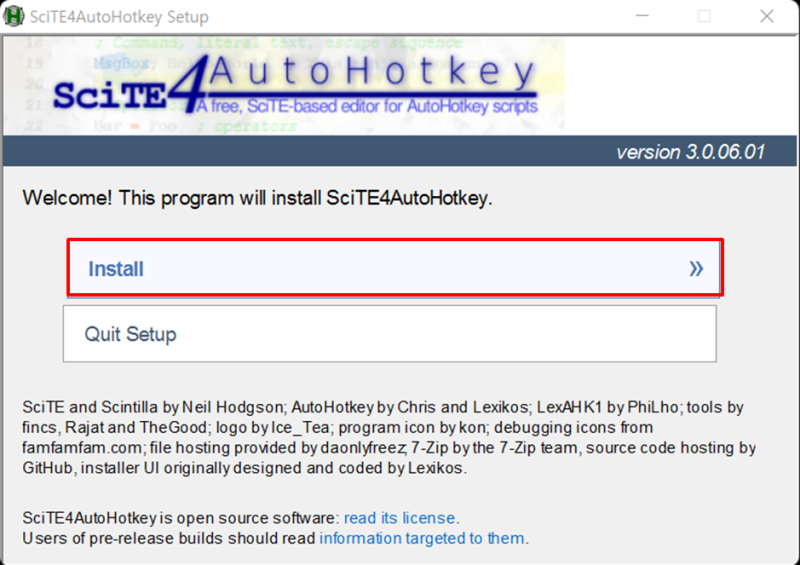The width and height of the screenshot is (800, 565).
Task: Click the credits text mentioning Neil Hodgson
Action: click(x=389, y=437)
